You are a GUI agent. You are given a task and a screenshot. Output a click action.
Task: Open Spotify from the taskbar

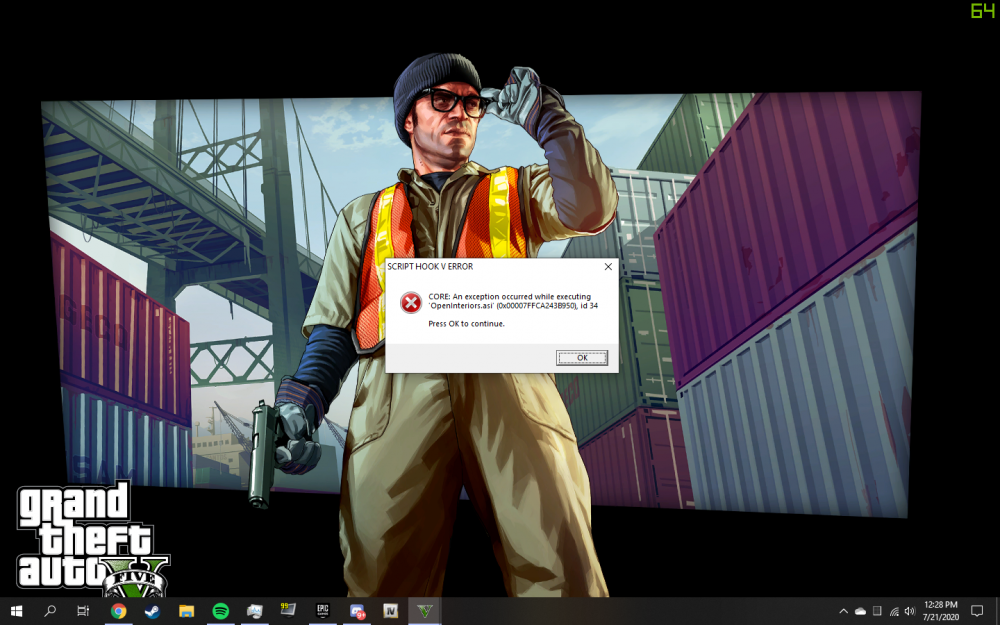pyautogui.click(x=220, y=610)
